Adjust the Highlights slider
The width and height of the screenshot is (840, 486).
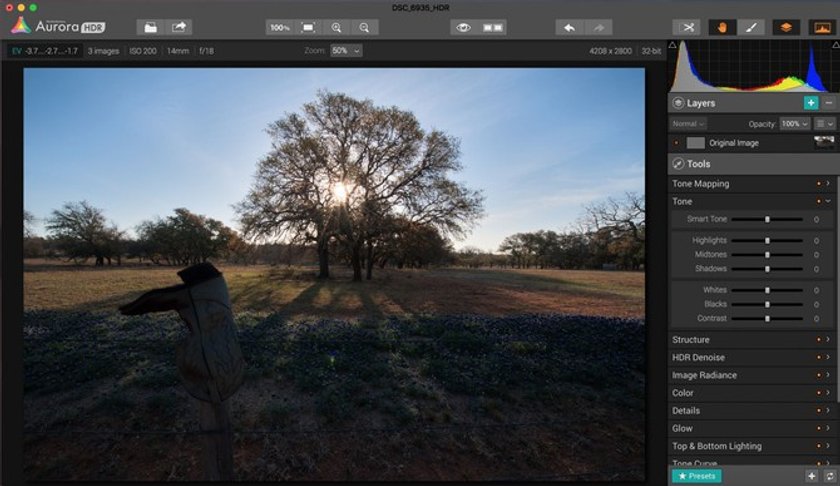pyautogui.click(x=767, y=241)
